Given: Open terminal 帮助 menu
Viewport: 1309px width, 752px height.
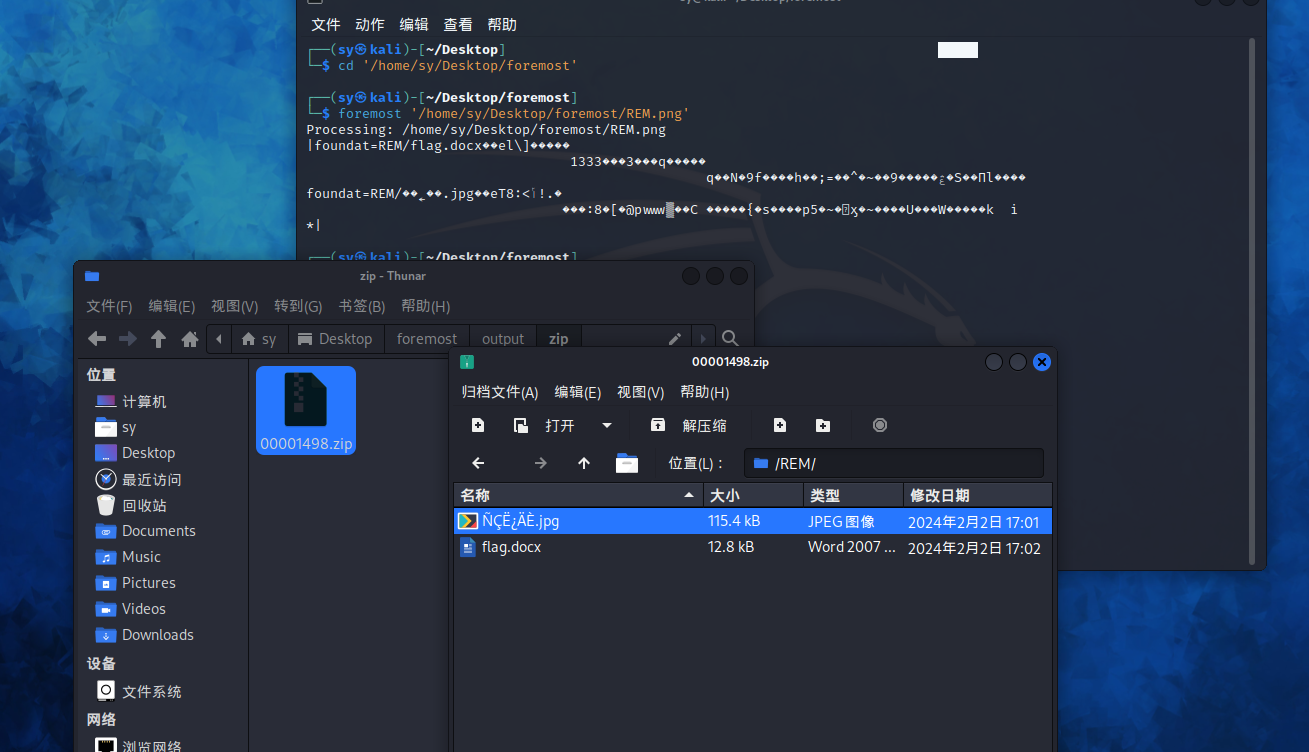Looking at the screenshot, I should tap(502, 24).
